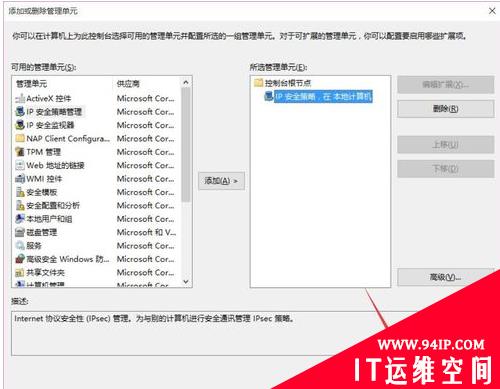Click vendor 'Microsoft 和 V...' for 磁盘管理
The image size is (500, 389).
(x=146, y=232)
